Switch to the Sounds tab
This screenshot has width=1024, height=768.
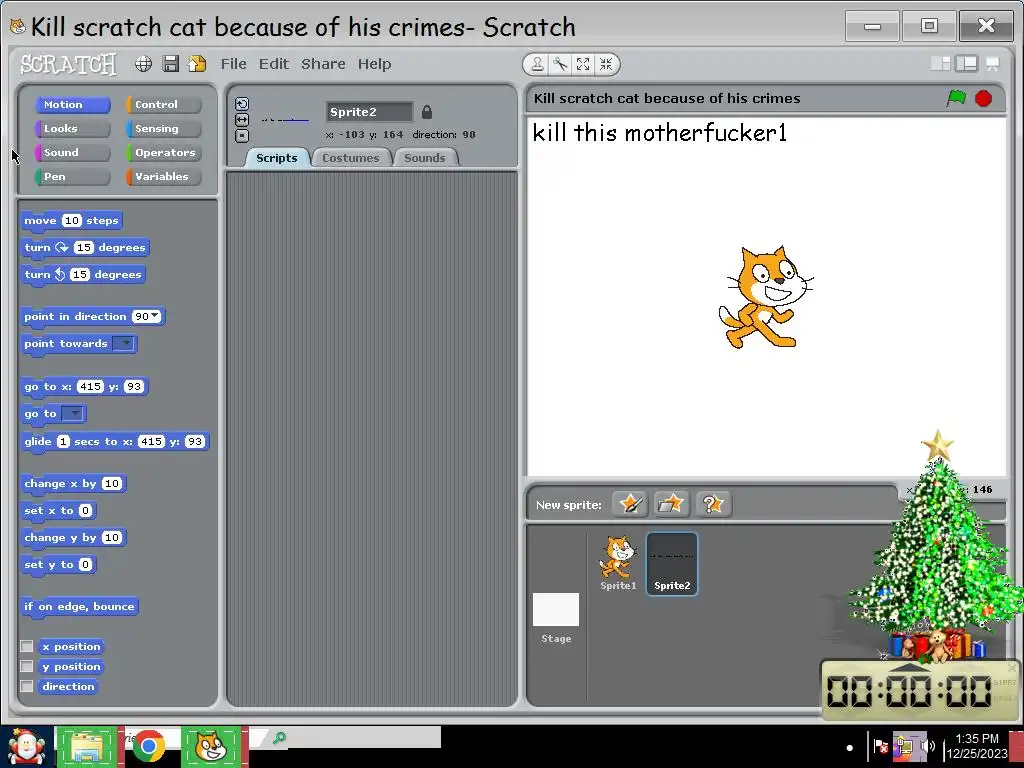click(424, 158)
